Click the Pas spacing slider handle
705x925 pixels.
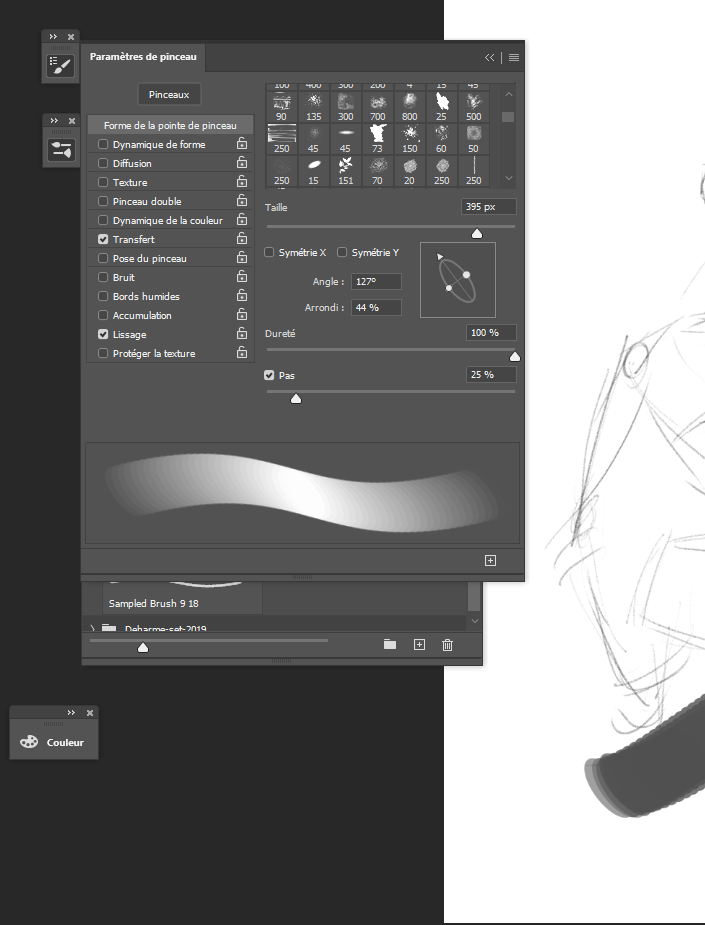tap(296, 399)
